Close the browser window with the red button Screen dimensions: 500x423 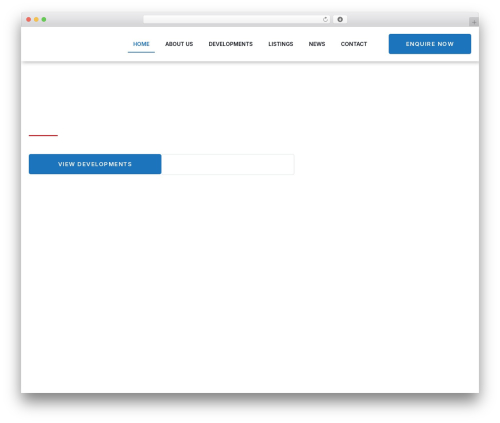pos(29,19)
